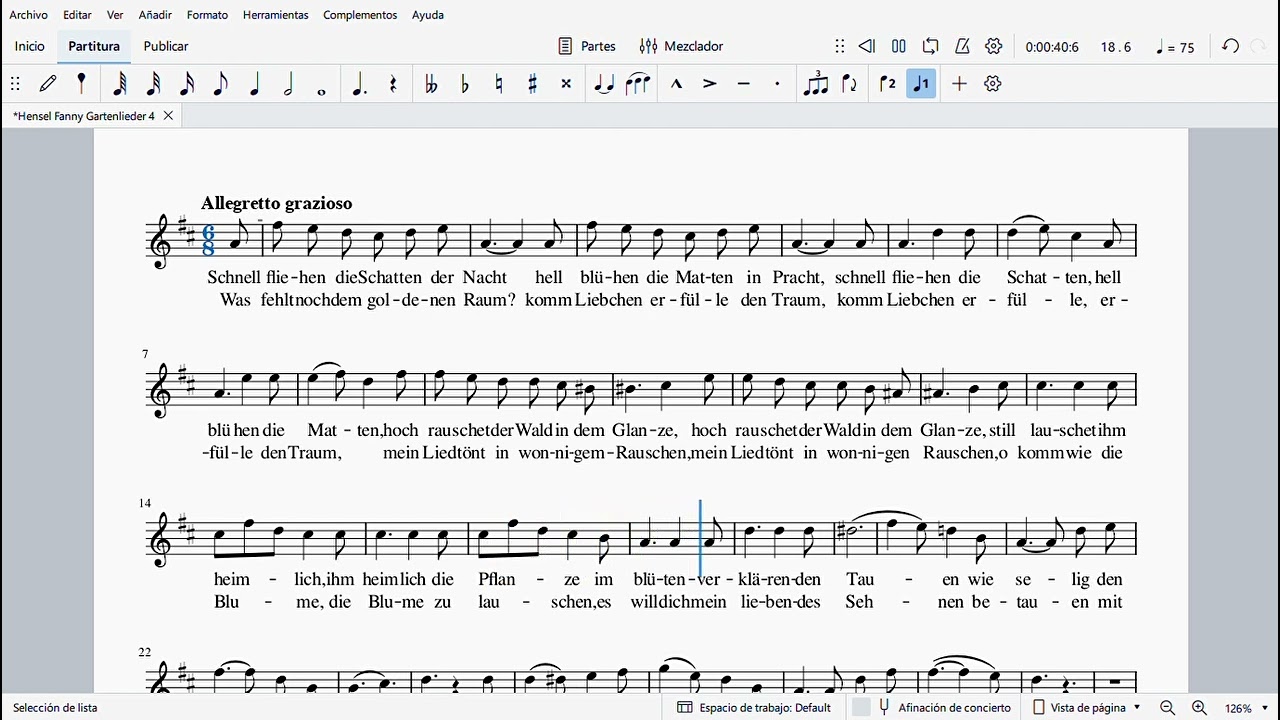The height and width of the screenshot is (720, 1280).
Task: Toggle the rest input icon
Action: [x=393, y=84]
